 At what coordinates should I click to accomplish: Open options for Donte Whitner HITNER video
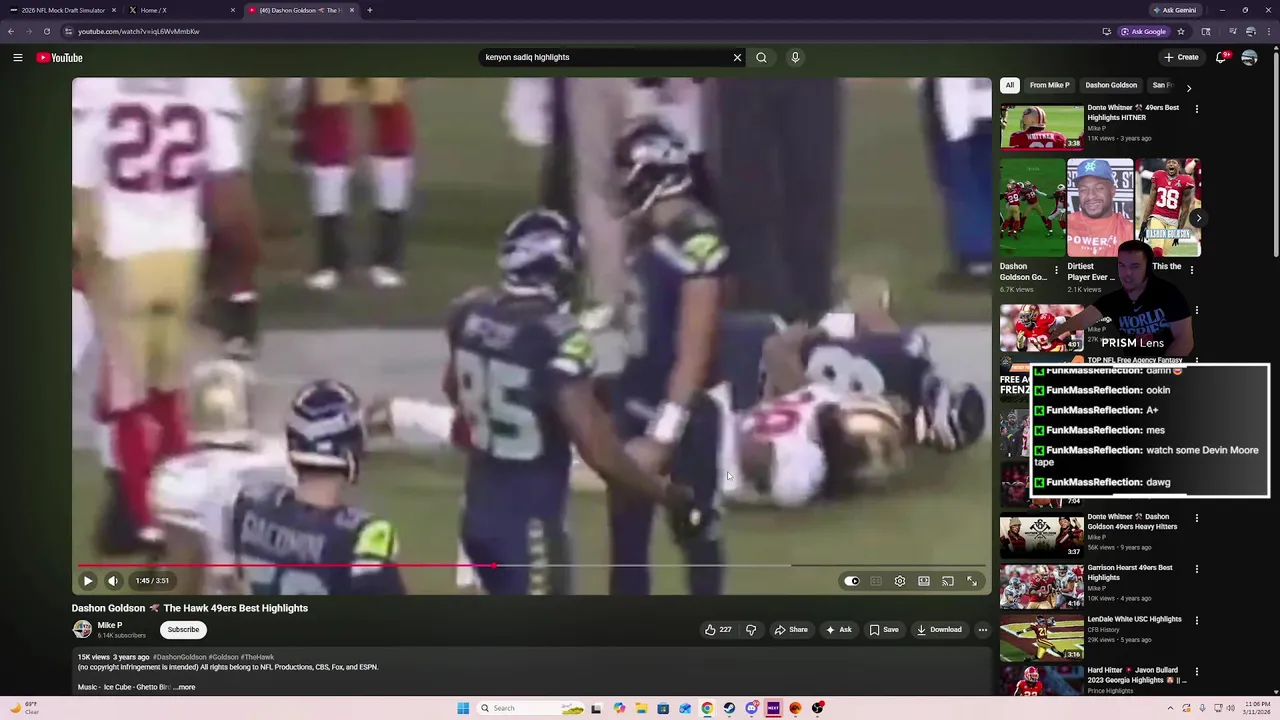1197,108
